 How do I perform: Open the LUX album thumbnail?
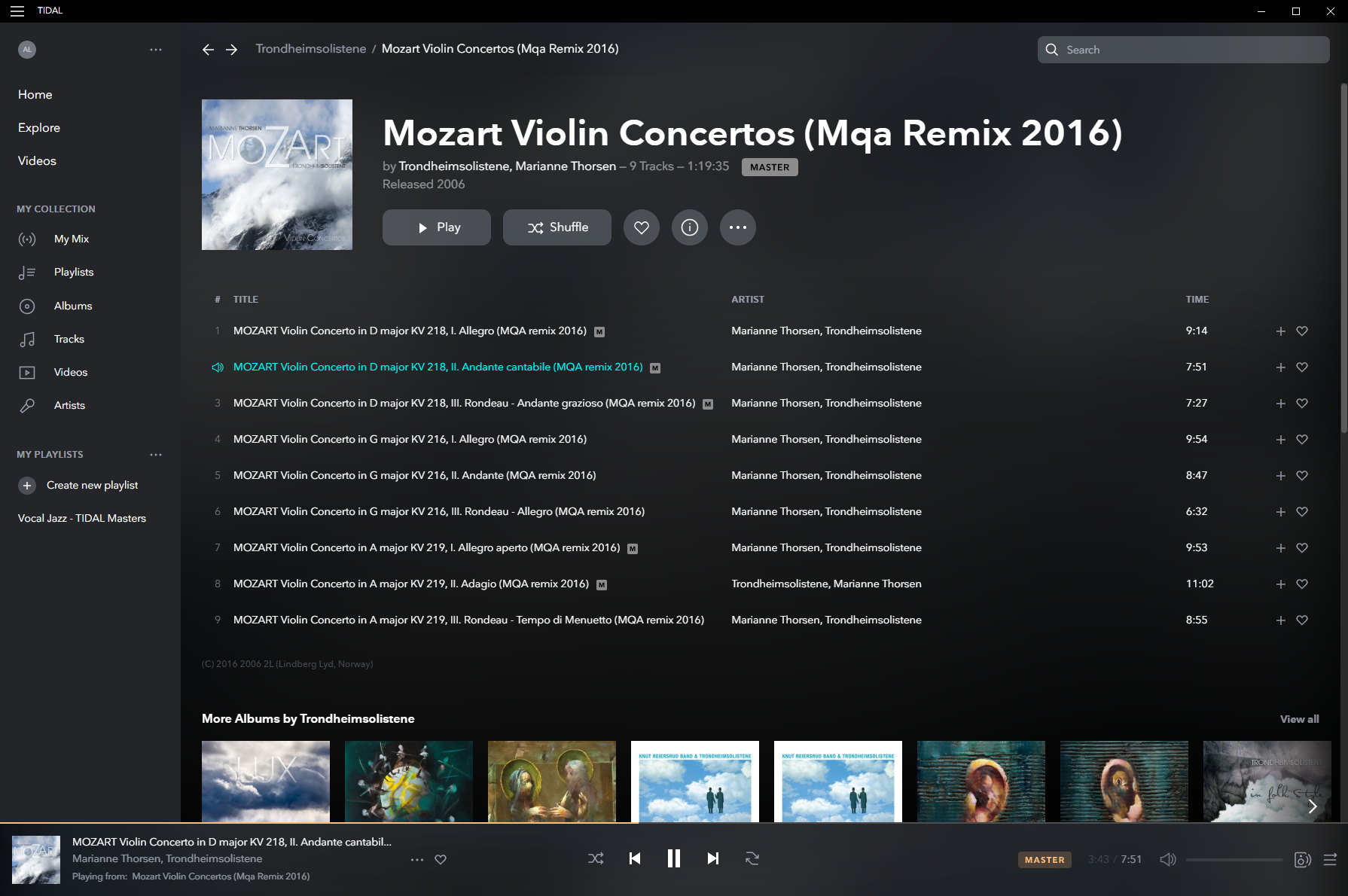[266, 782]
